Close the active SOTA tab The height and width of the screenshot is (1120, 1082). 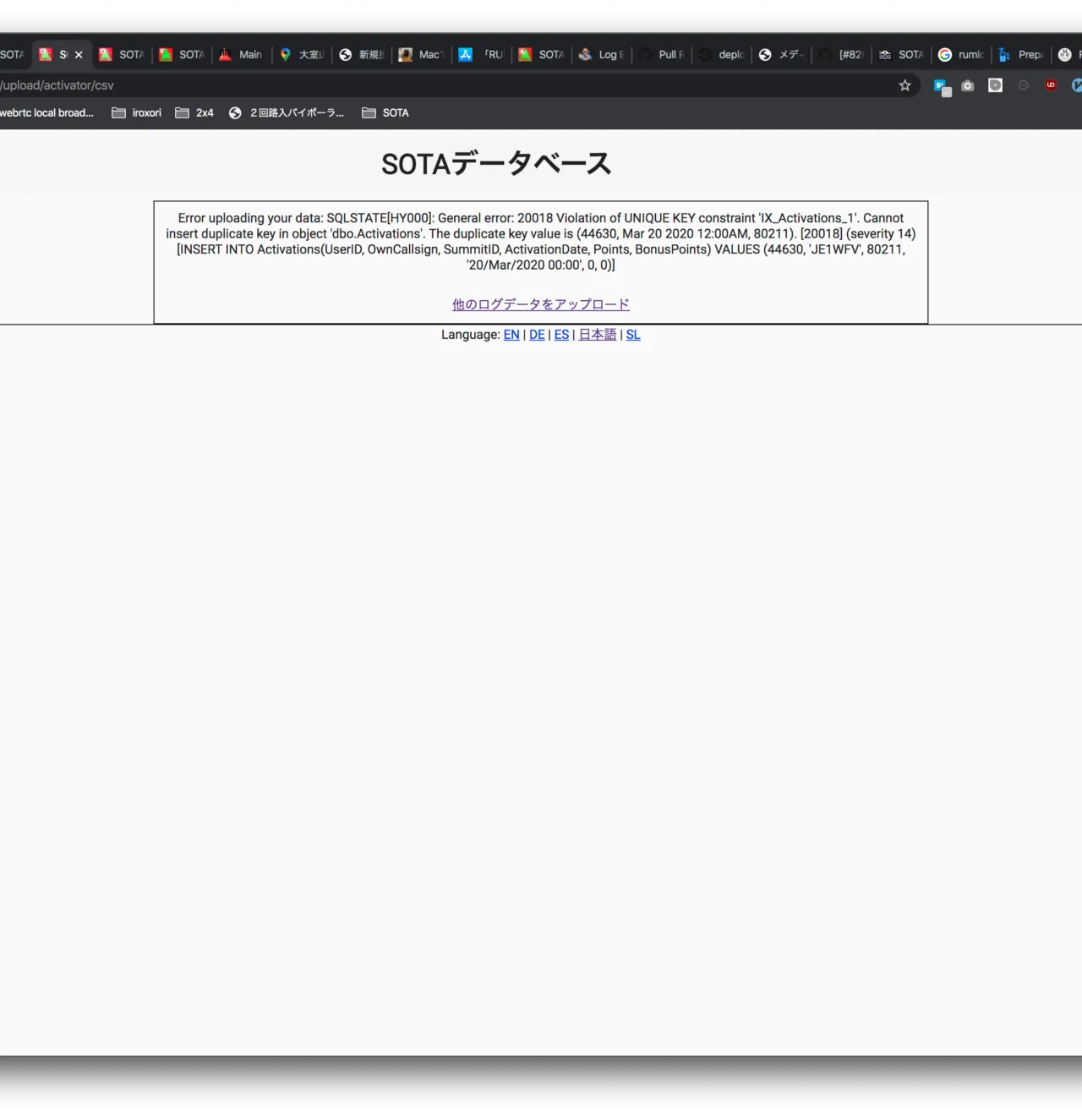[x=79, y=55]
